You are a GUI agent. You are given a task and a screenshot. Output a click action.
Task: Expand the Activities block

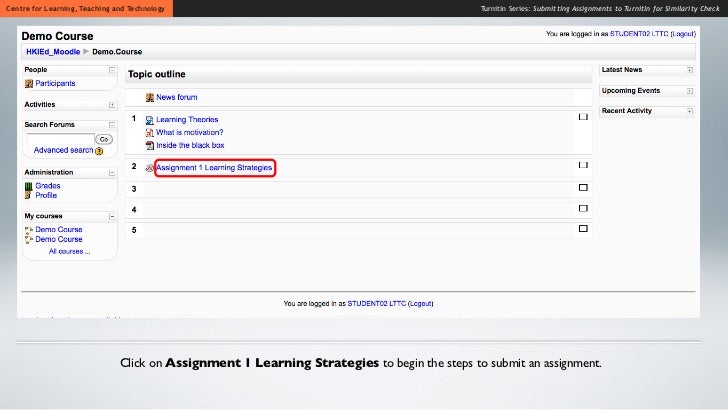pos(112,105)
